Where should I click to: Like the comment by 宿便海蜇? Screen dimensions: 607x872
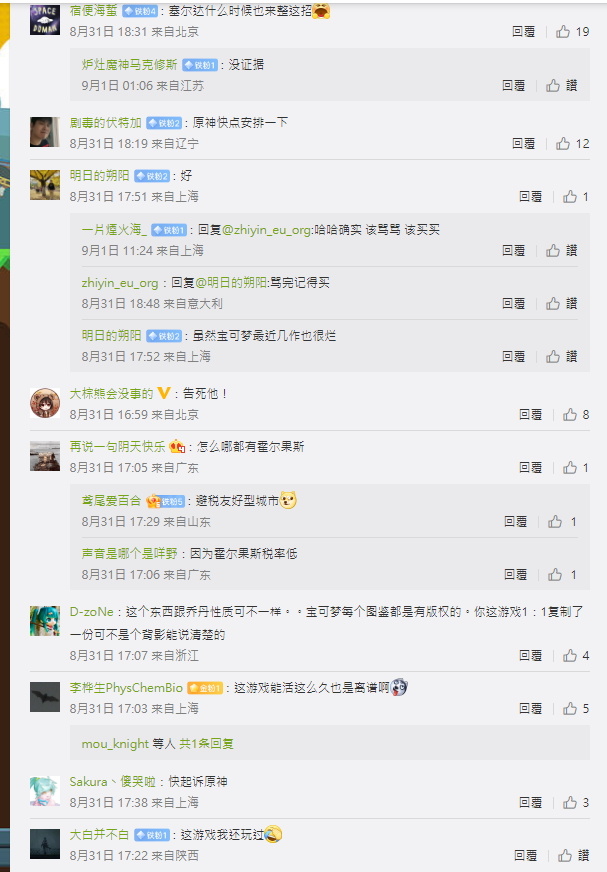point(572,32)
